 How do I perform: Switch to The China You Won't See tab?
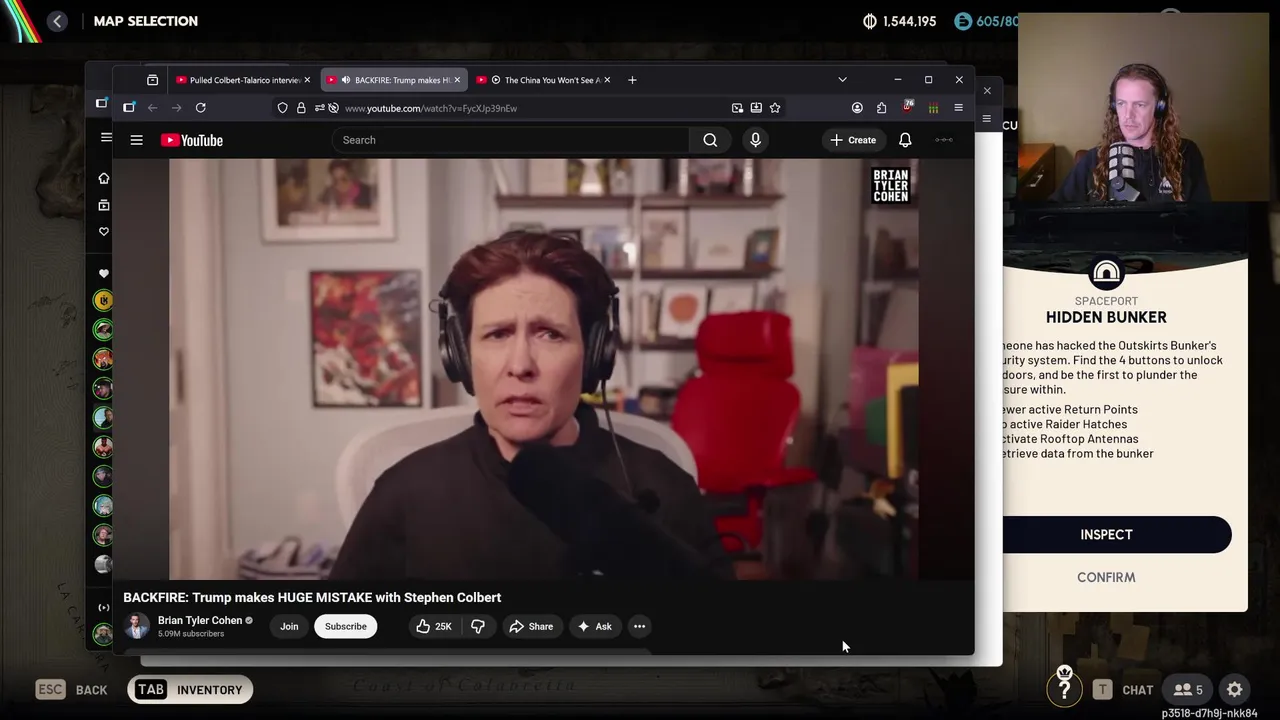545,80
